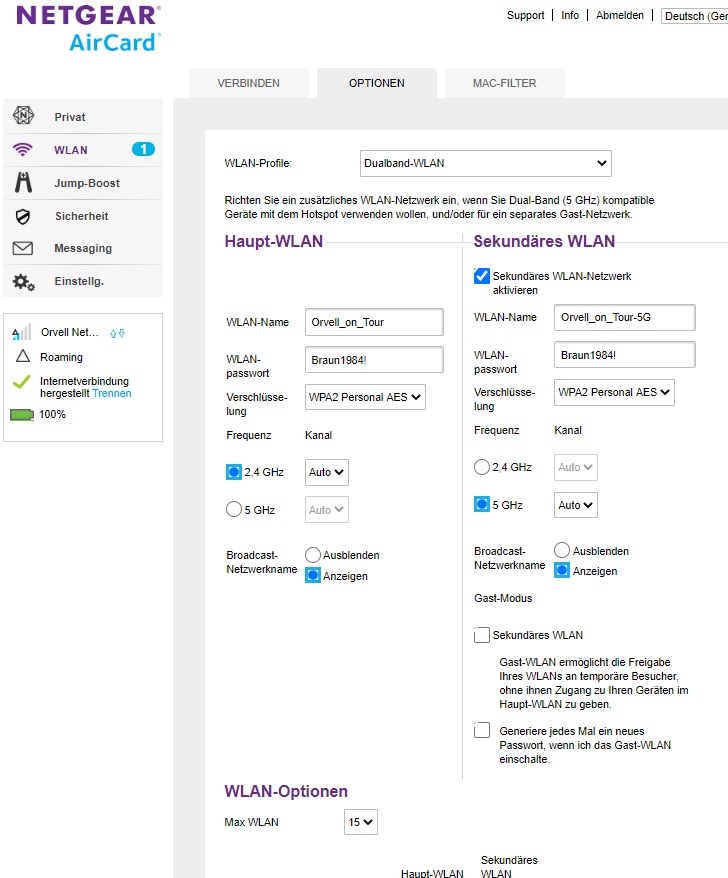Click the green battery status icon
The image size is (728, 878).
coord(22,415)
